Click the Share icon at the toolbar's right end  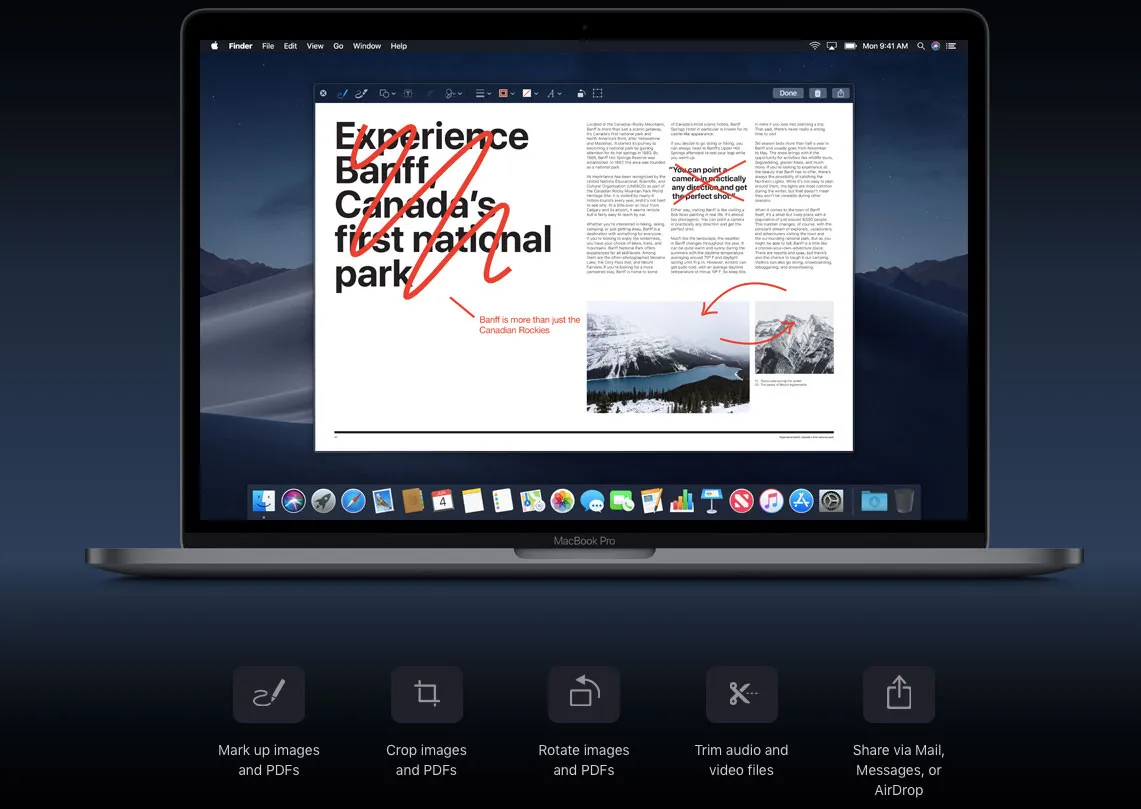tap(843, 92)
